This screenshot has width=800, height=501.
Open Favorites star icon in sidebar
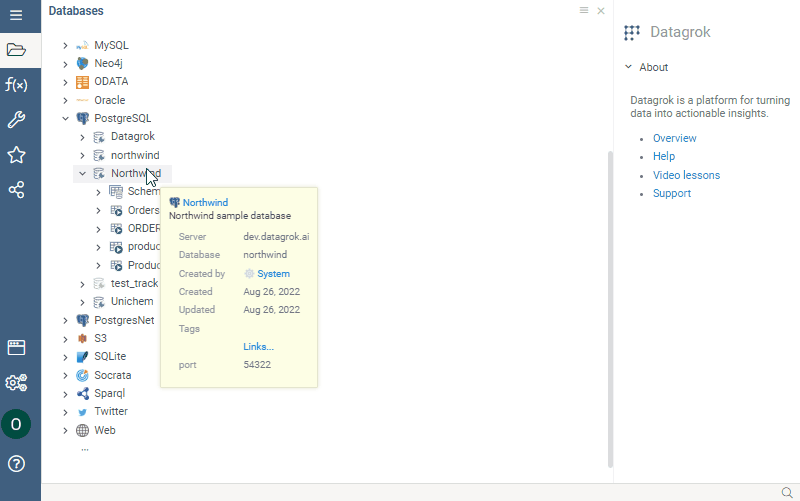click(x=16, y=155)
